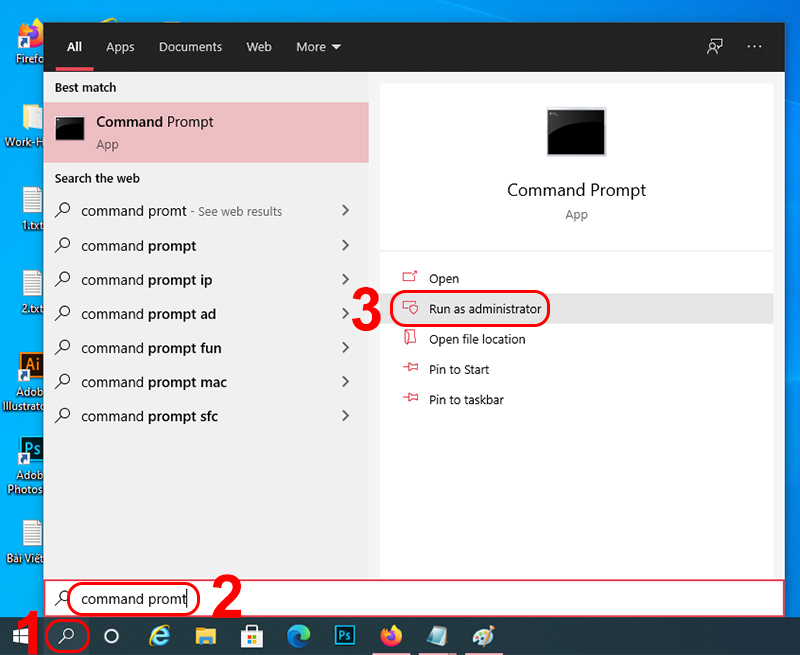This screenshot has width=800, height=655.
Task: Launch Microsoft Edge from the taskbar
Action: pos(298,636)
